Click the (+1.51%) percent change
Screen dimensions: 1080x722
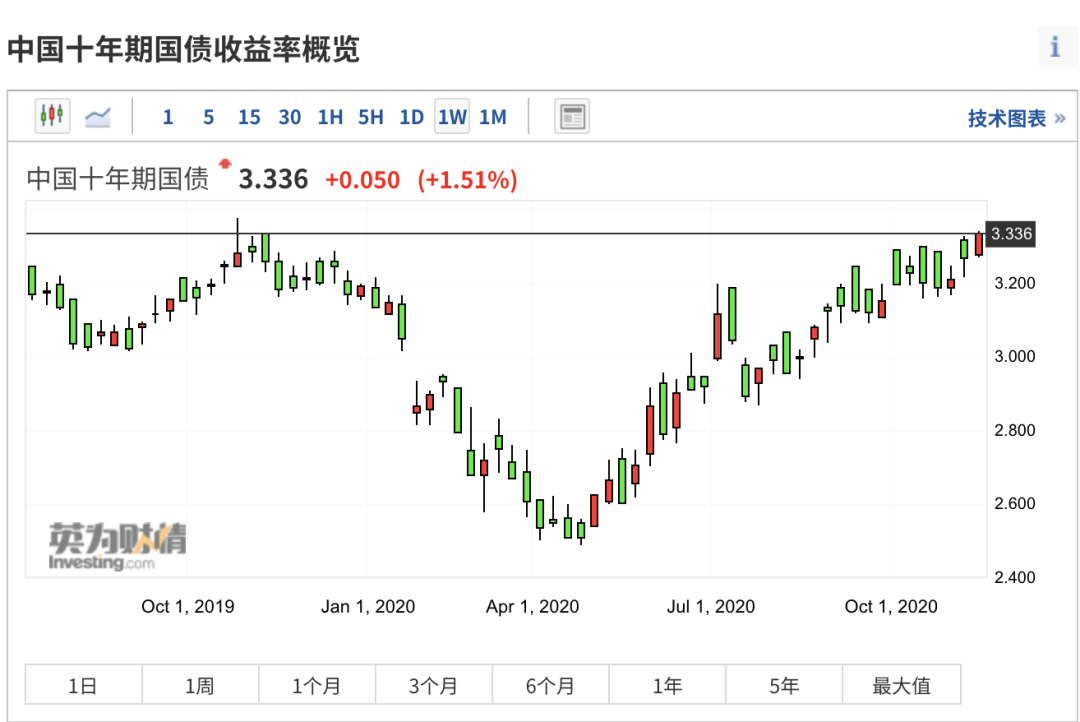click(467, 180)
